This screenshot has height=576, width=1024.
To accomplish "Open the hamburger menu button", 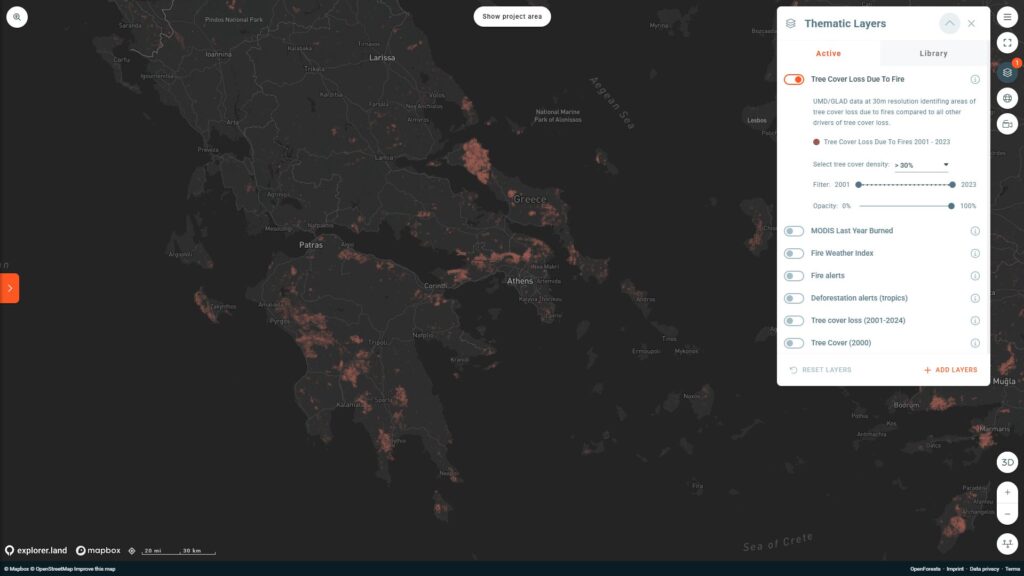I will point(1007,17).
